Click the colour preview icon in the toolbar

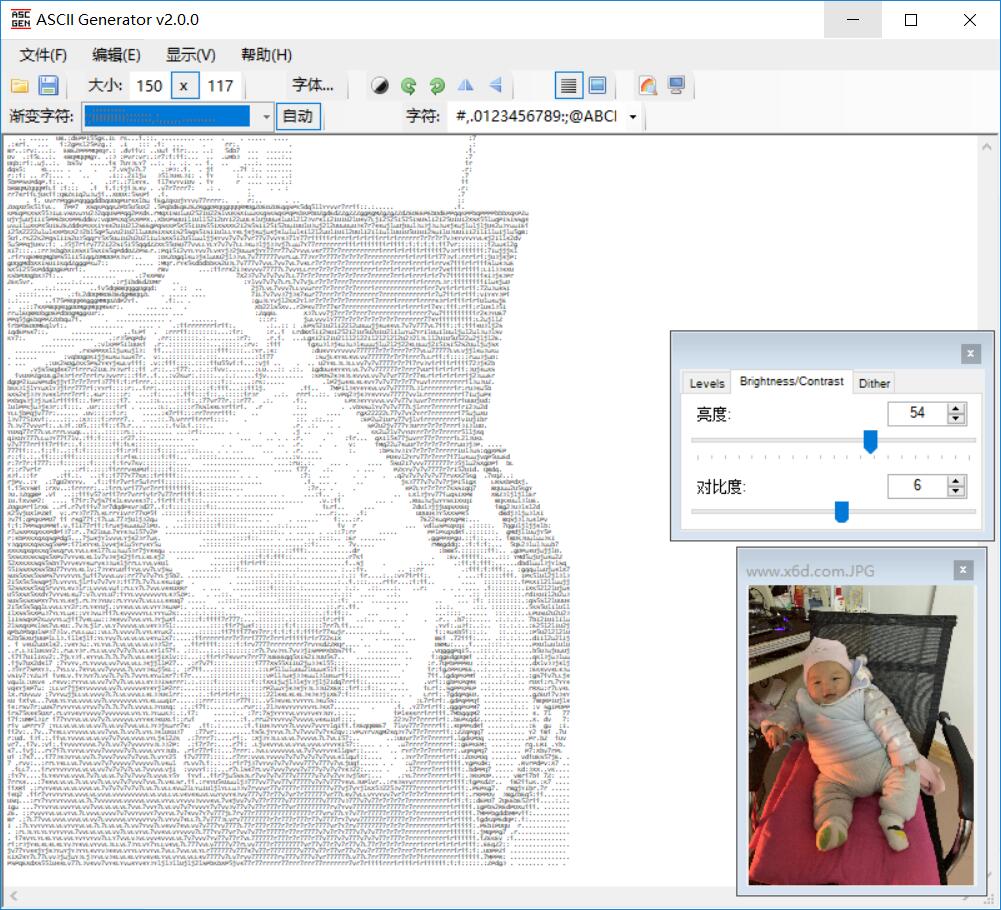coord(648,86)
